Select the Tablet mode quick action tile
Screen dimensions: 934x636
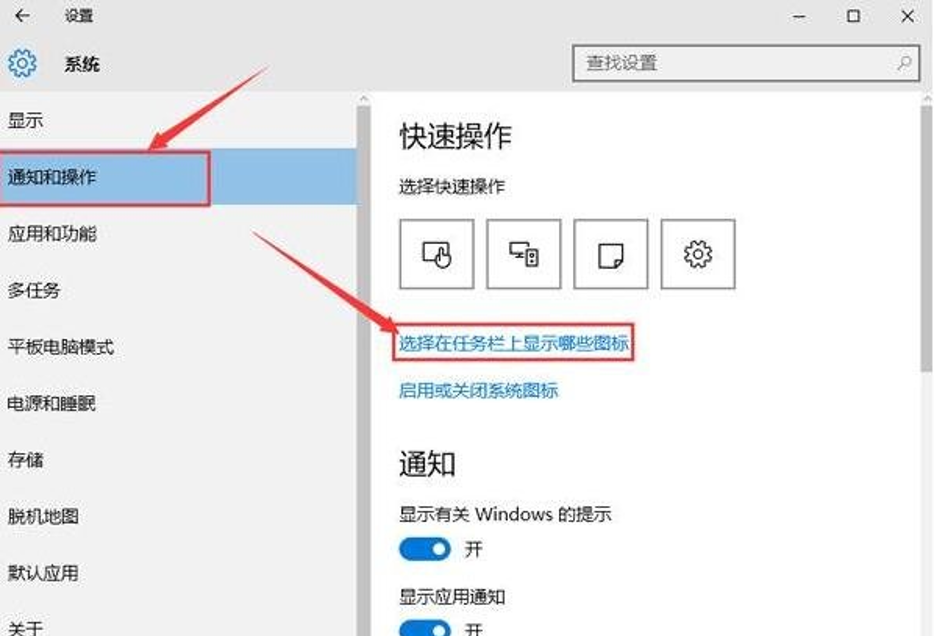[437, 254]
